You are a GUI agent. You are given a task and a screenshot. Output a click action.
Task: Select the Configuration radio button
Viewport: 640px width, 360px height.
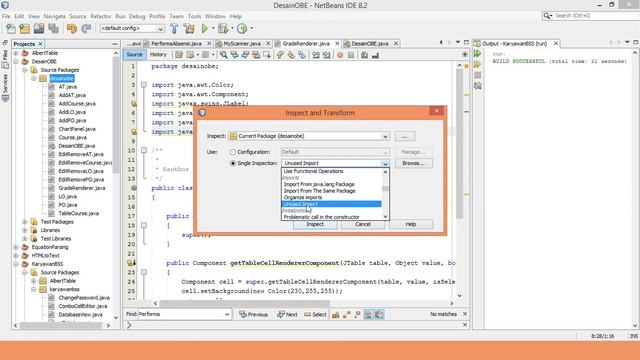(233, 152)
